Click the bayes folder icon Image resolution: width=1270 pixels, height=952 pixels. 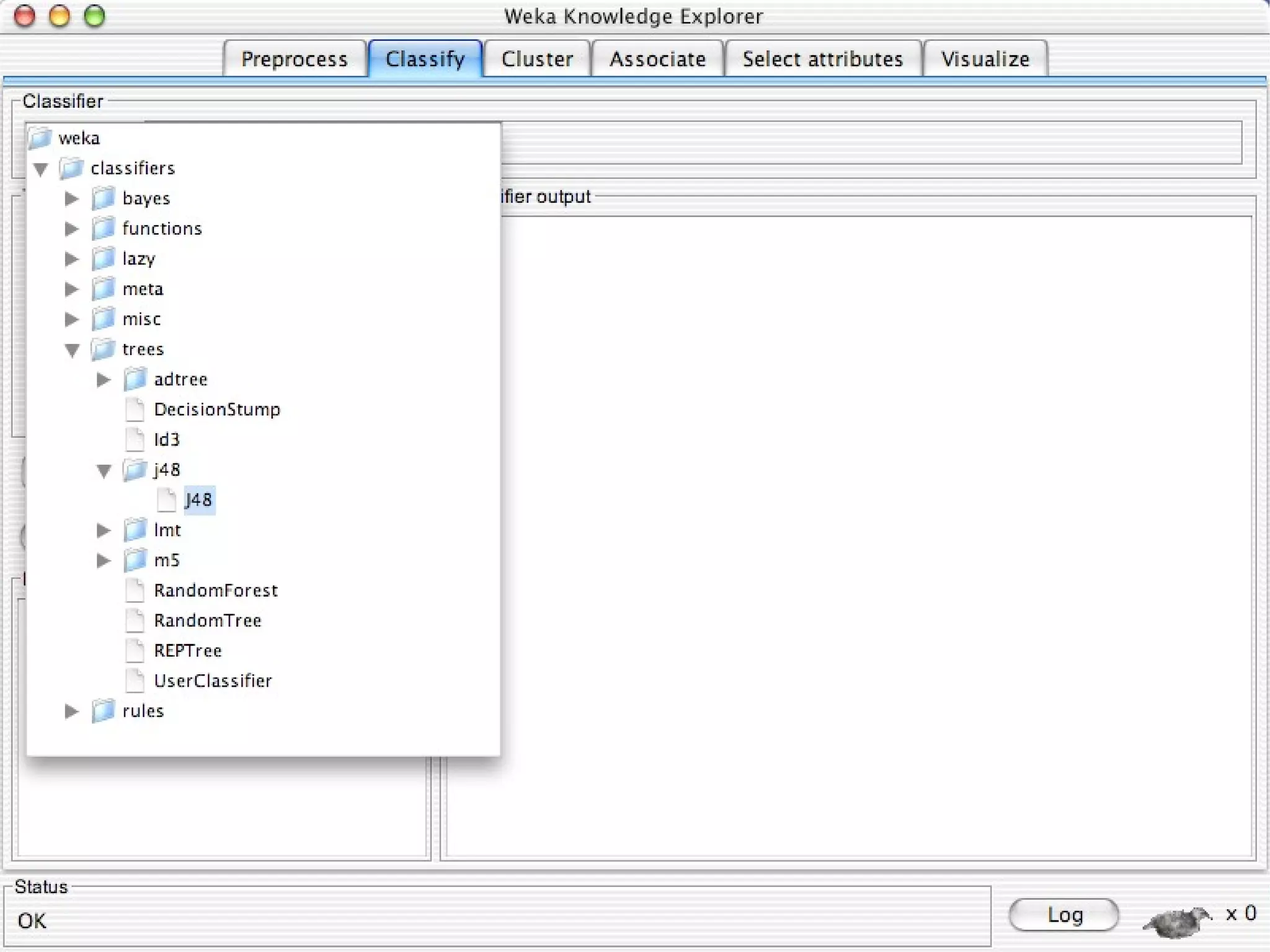[x=103, y=198]
